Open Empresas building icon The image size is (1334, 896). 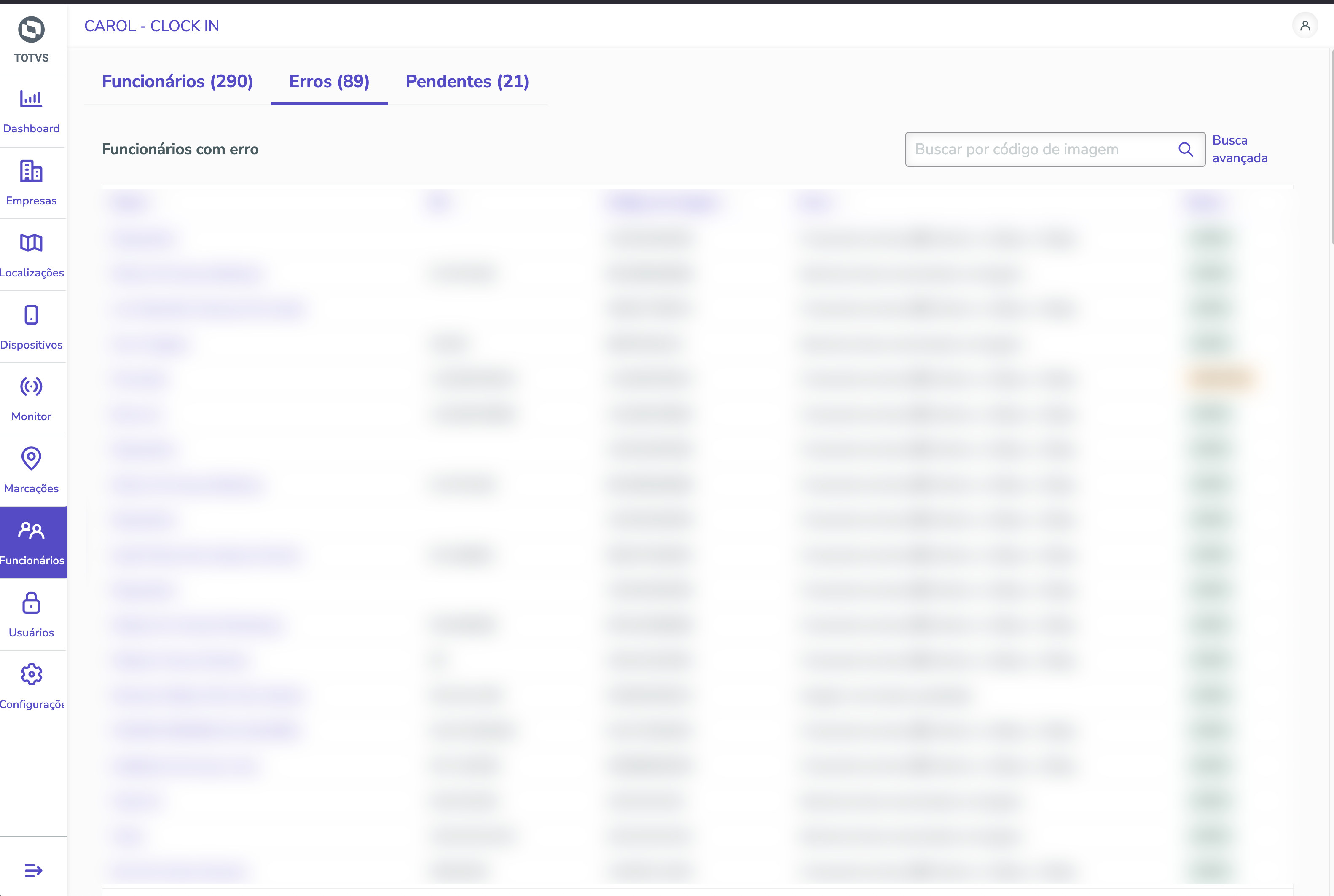pos(32,171)
